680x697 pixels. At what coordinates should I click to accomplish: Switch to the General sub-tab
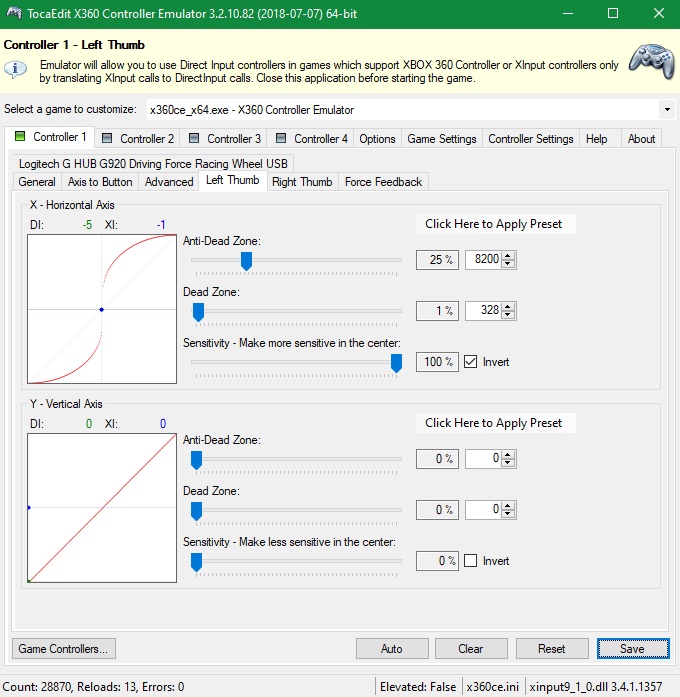[37, 182]
